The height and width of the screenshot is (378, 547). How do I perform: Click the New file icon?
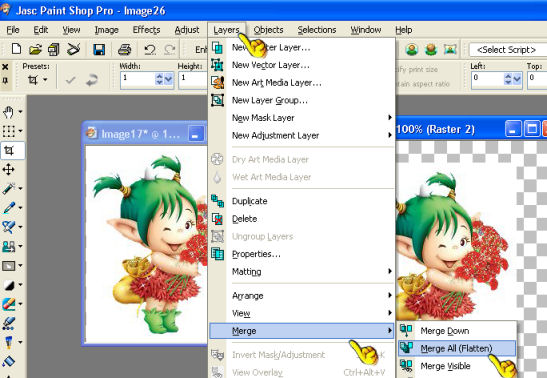tap(16, 49)
